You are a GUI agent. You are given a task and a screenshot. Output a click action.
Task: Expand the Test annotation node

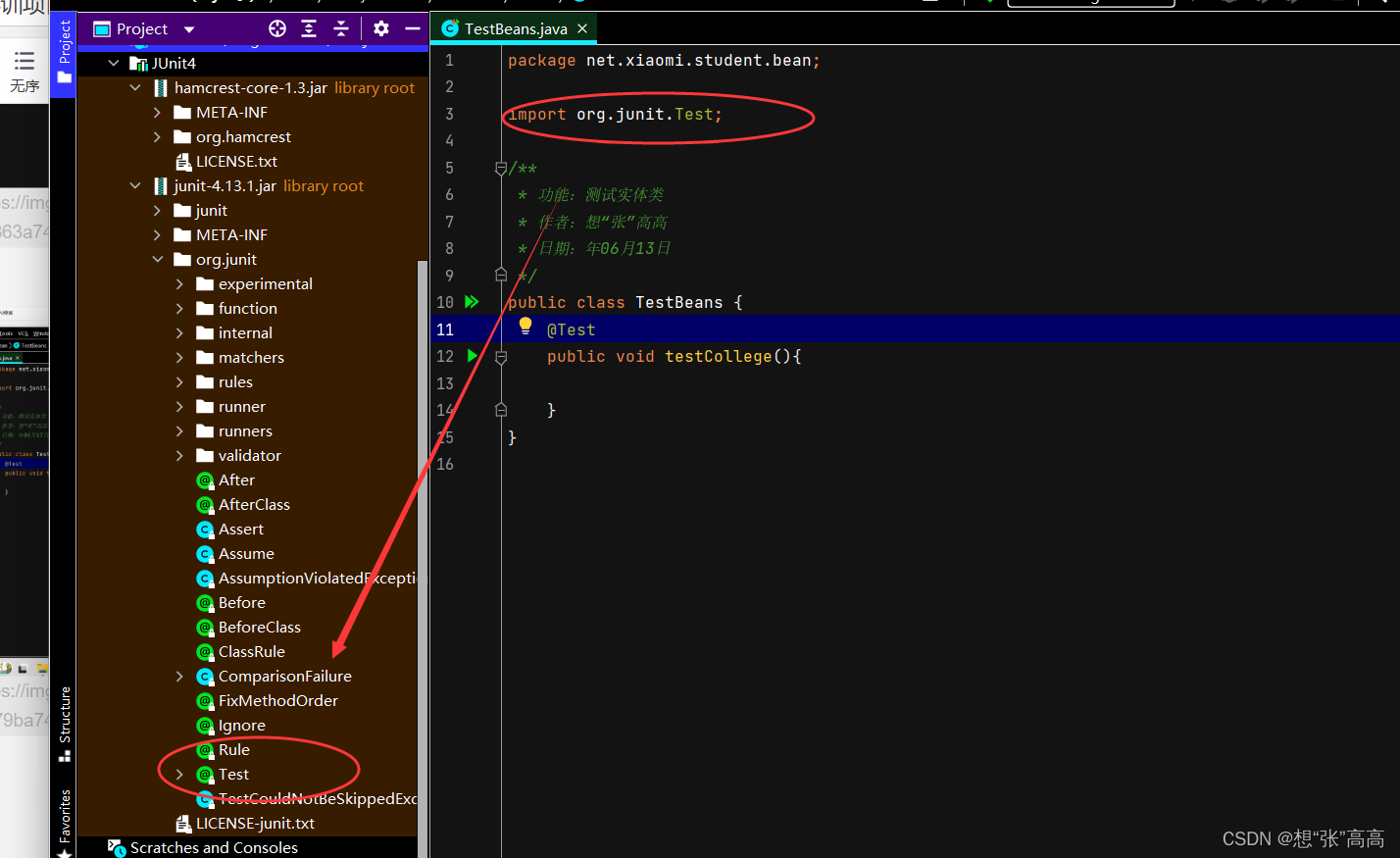[179, 774]
